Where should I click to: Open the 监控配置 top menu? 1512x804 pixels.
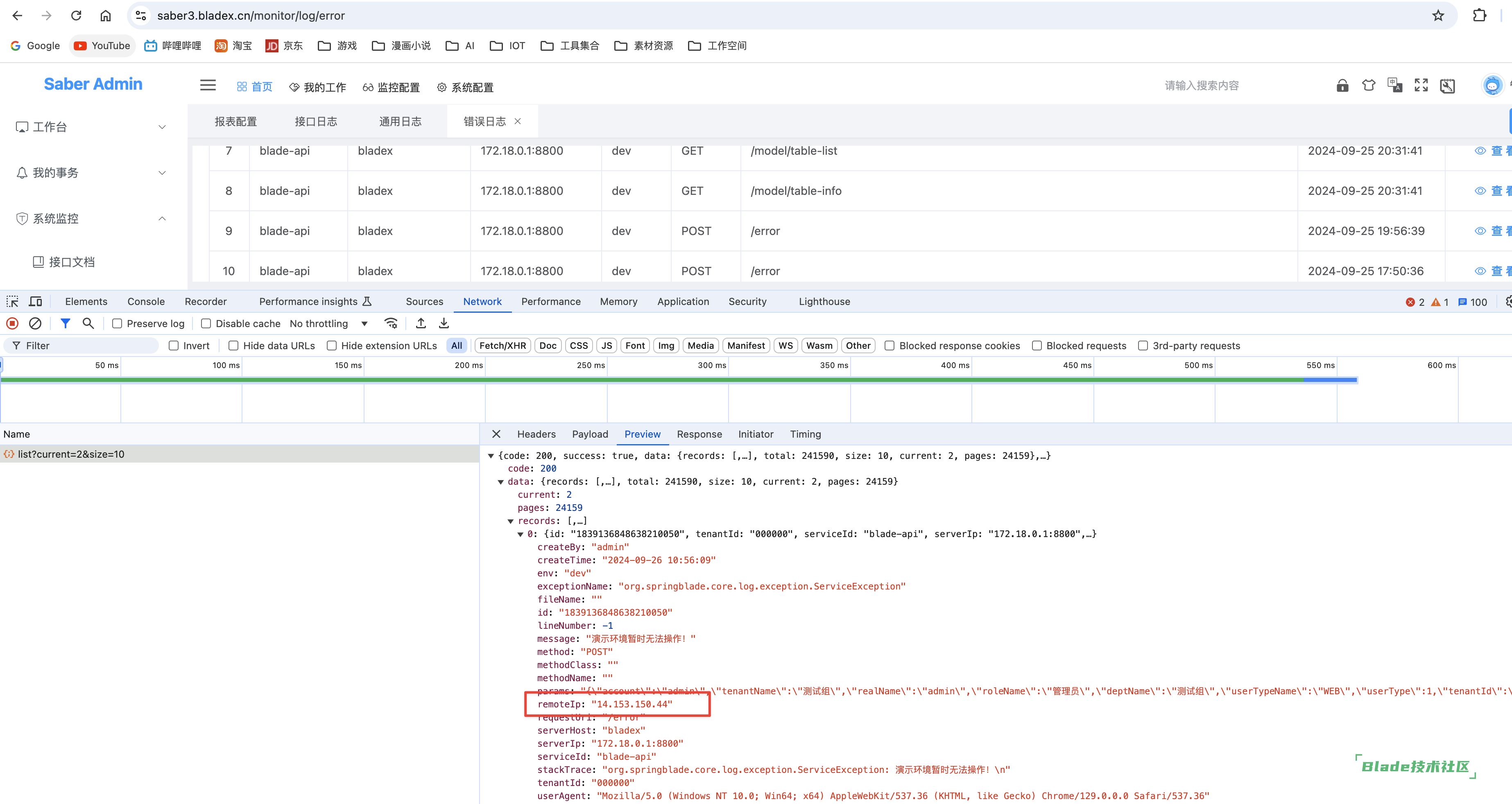(391, 88)
